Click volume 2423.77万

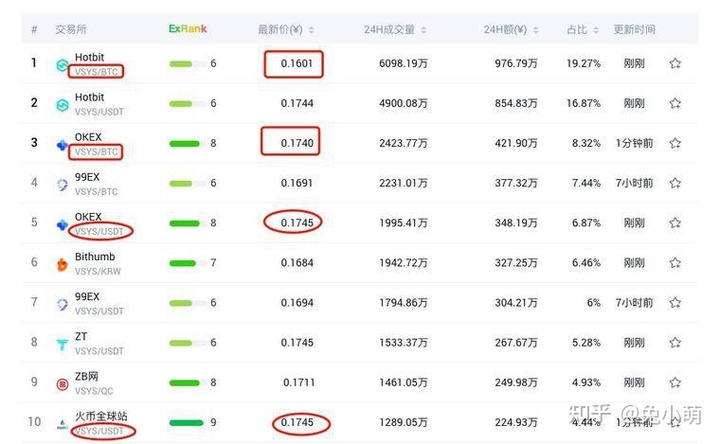click(x=403, y=143)
